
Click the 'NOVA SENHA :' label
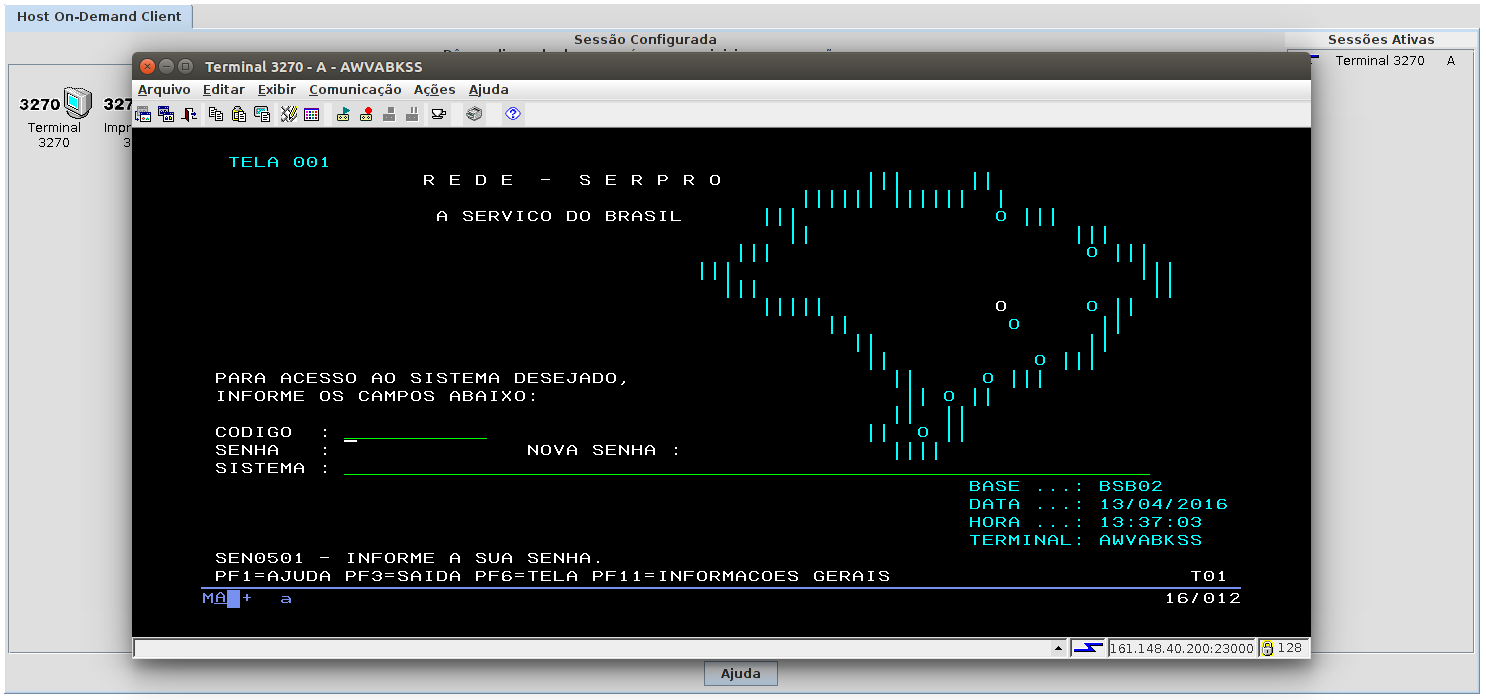click(603, 451)
